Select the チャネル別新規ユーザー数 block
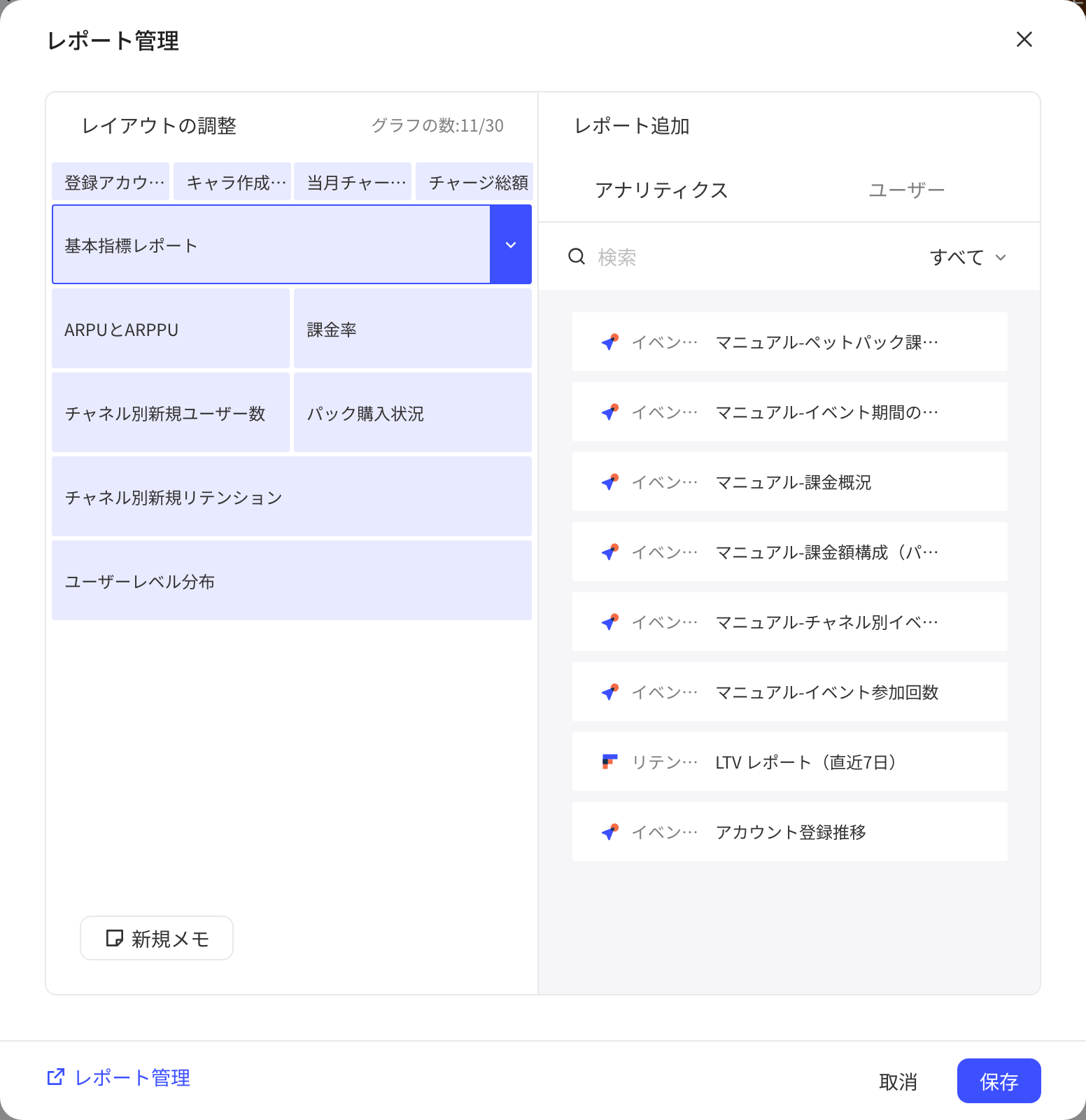The height and width of the screenshot is (1120, 1086). [171, 412]
